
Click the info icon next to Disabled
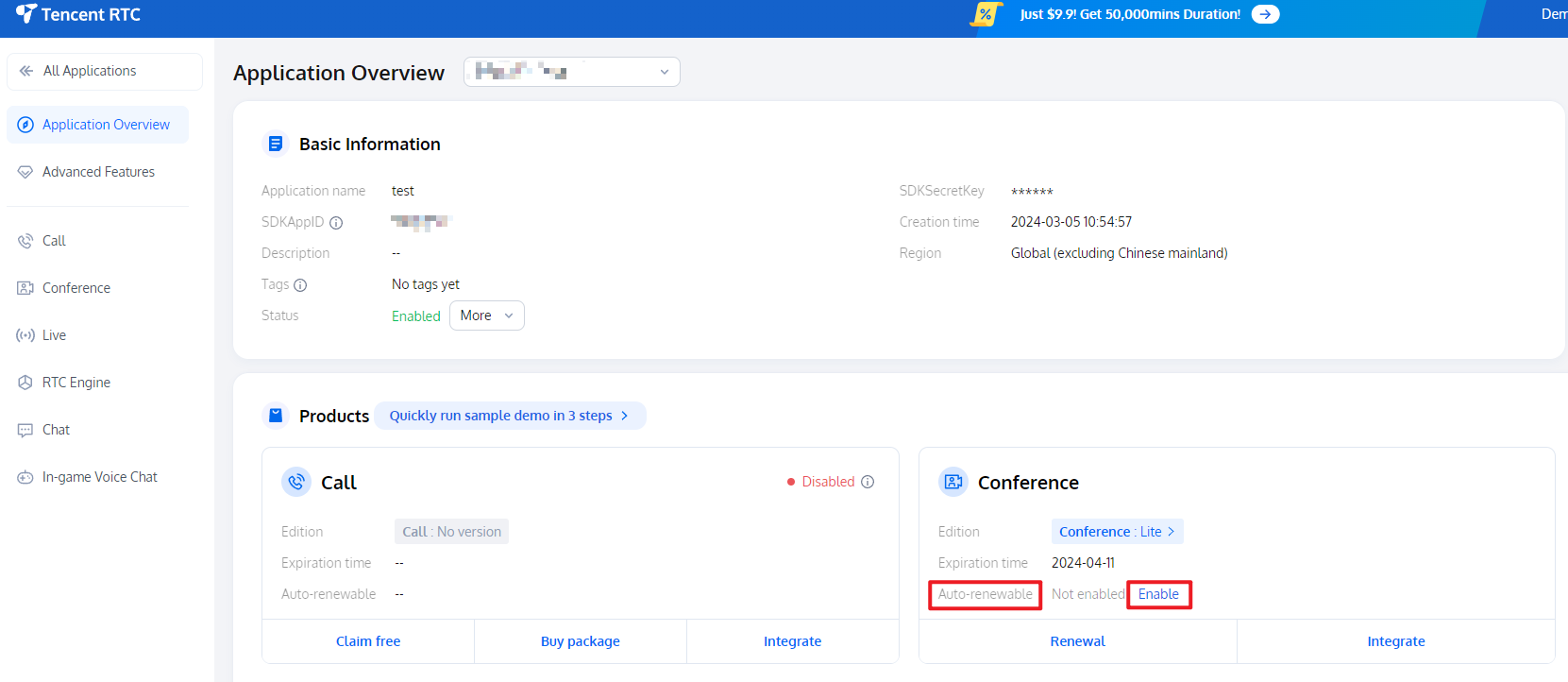pyautogui.click(x=868, y=482)
